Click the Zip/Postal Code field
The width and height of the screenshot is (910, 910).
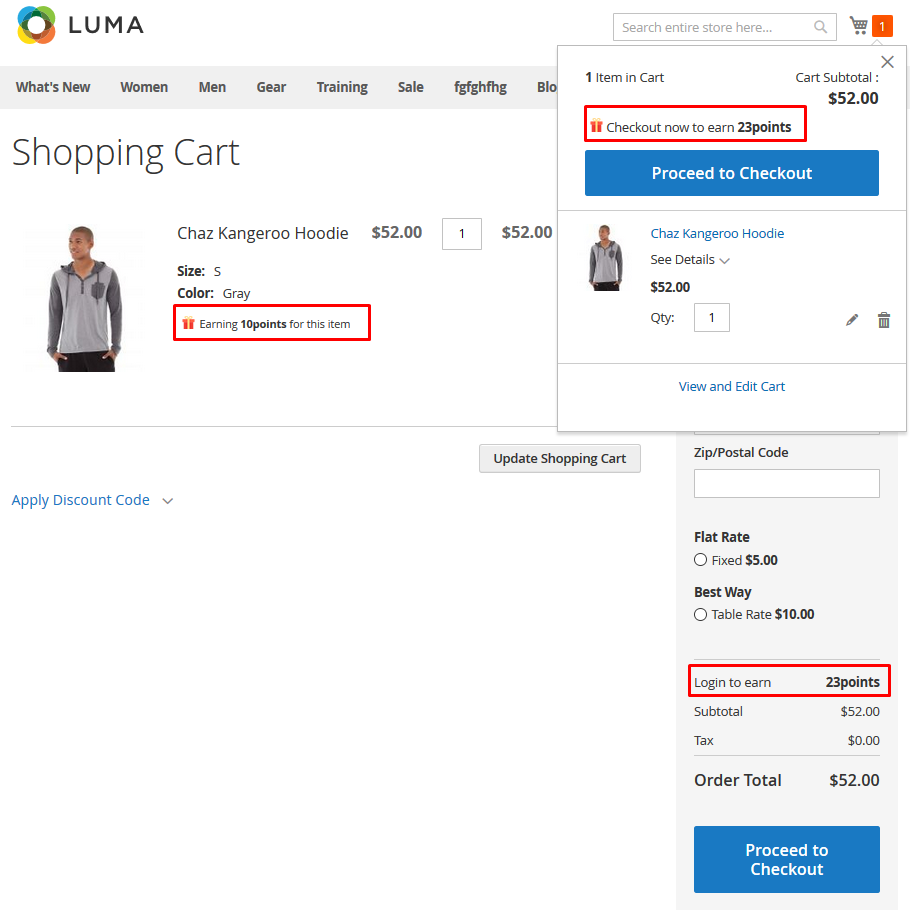point(787,483)
